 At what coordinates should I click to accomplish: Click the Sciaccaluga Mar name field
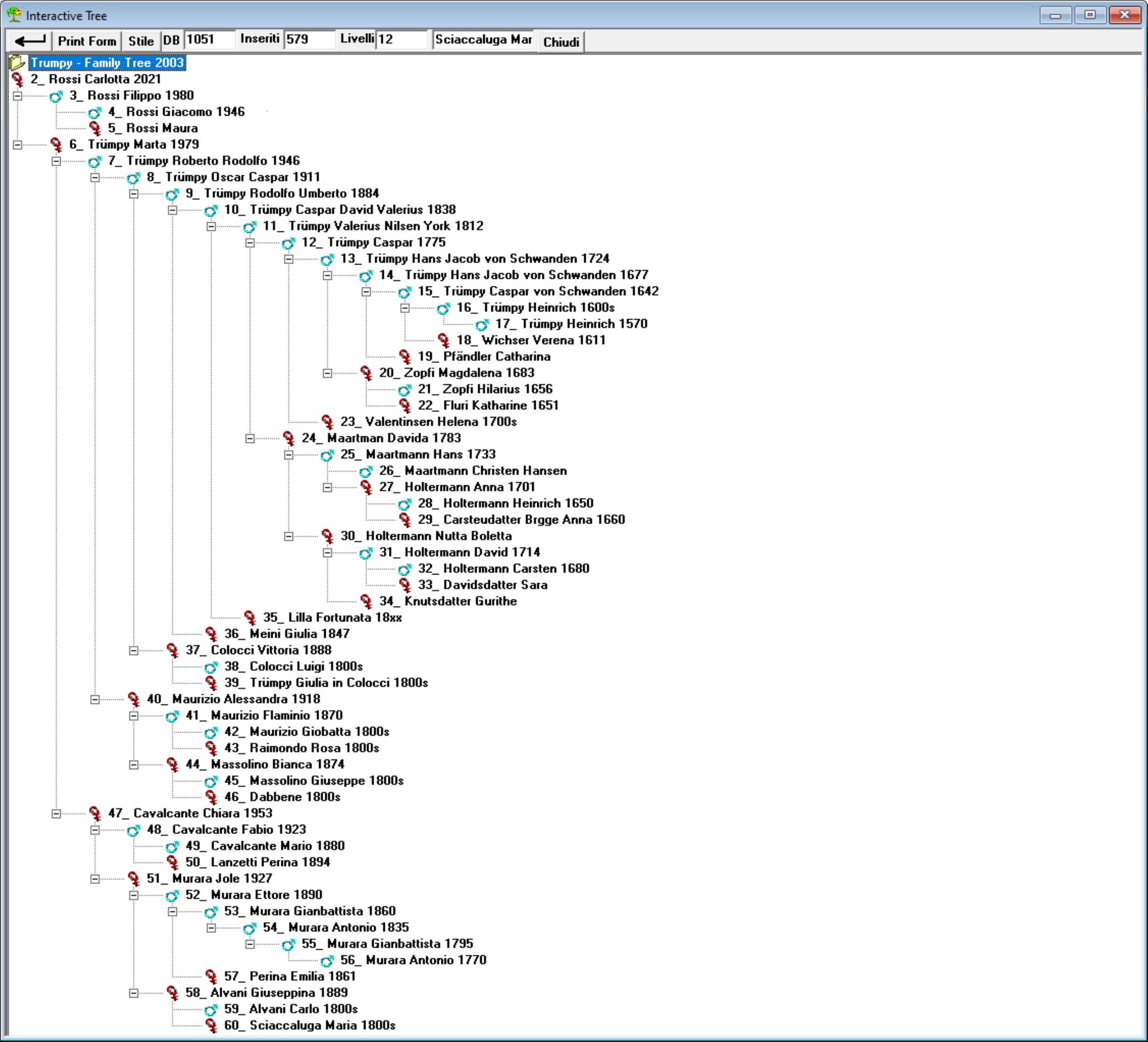(484, 39)
